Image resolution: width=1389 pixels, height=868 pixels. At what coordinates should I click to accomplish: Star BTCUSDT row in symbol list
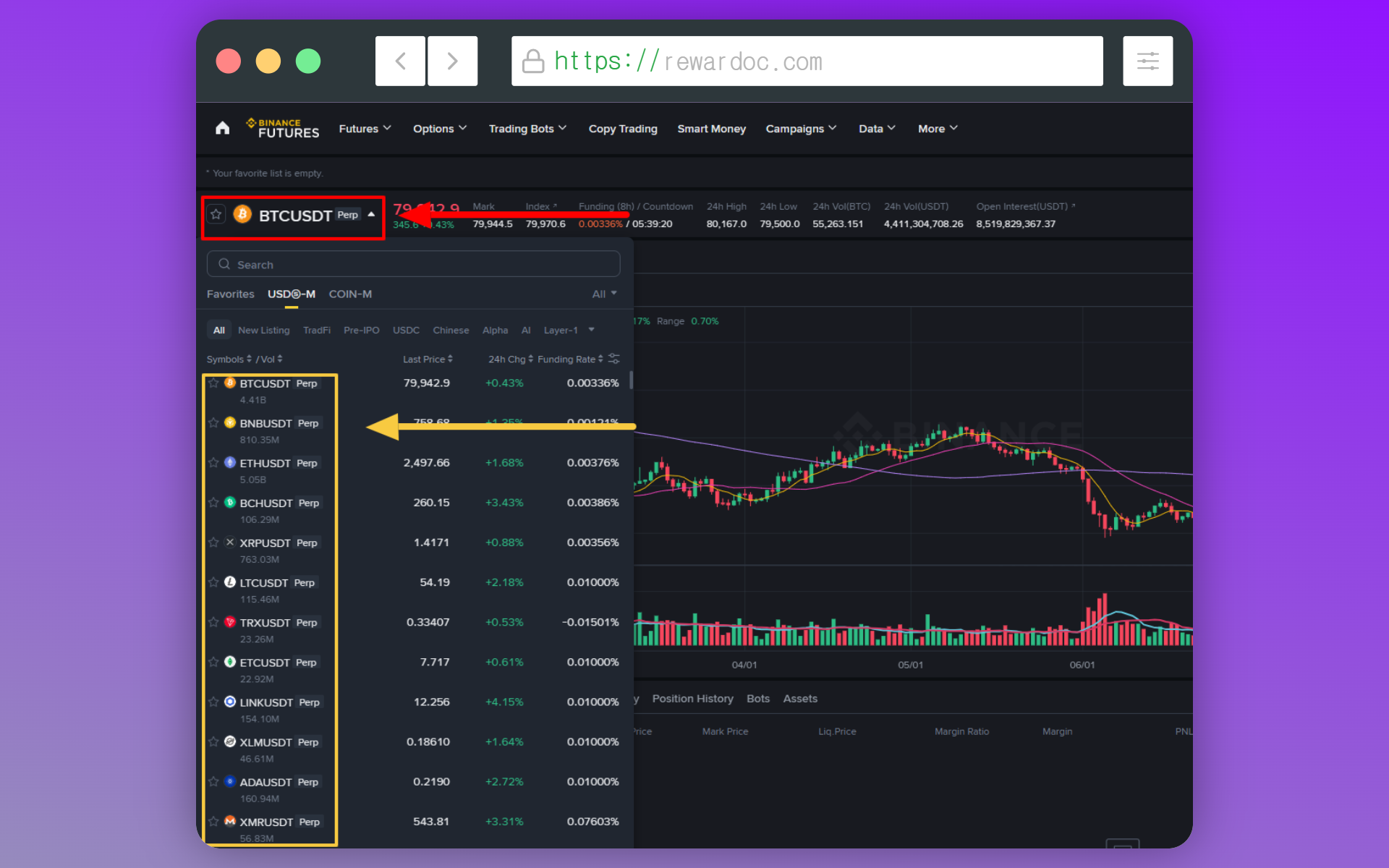point(213,383)
